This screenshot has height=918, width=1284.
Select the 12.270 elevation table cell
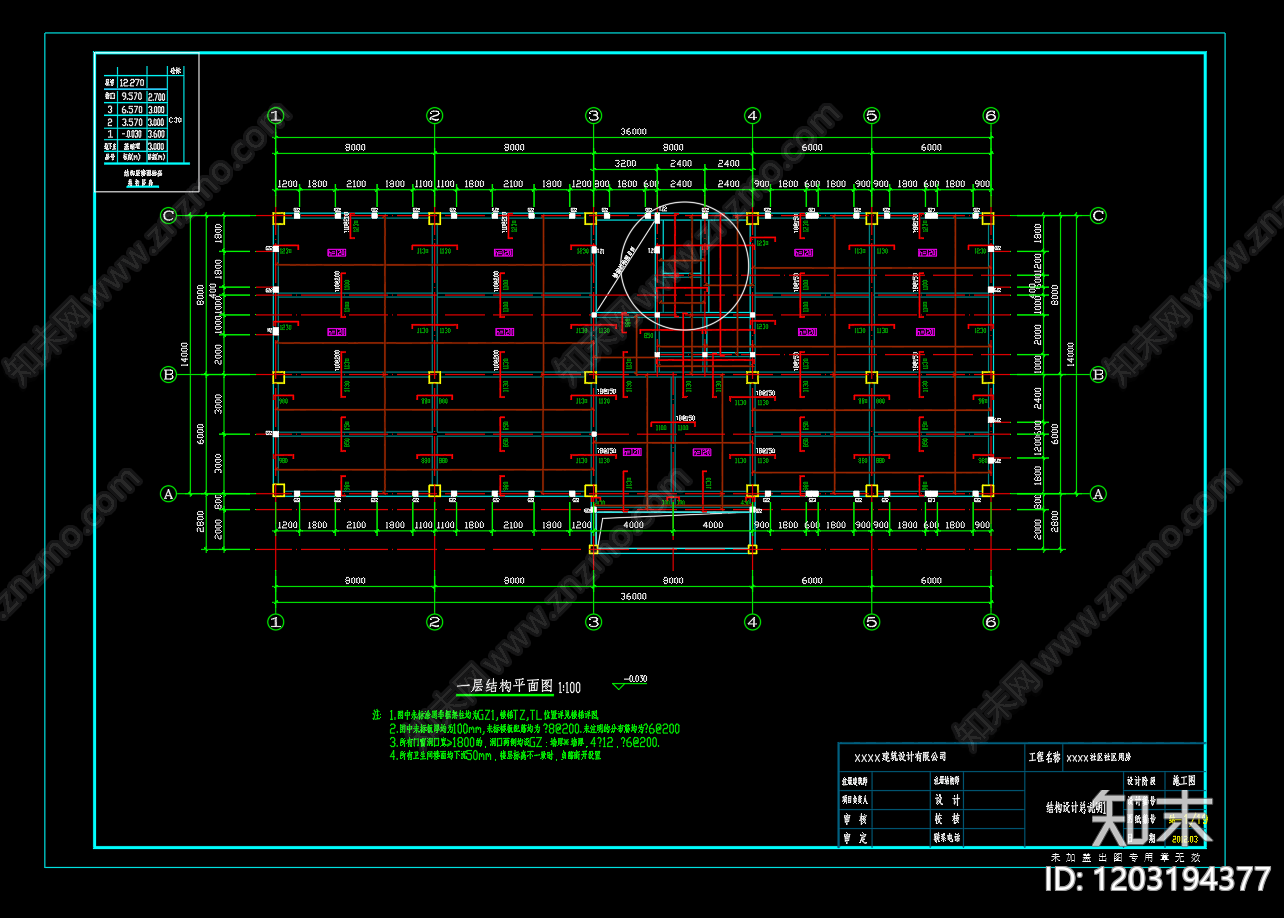[132, 83]
